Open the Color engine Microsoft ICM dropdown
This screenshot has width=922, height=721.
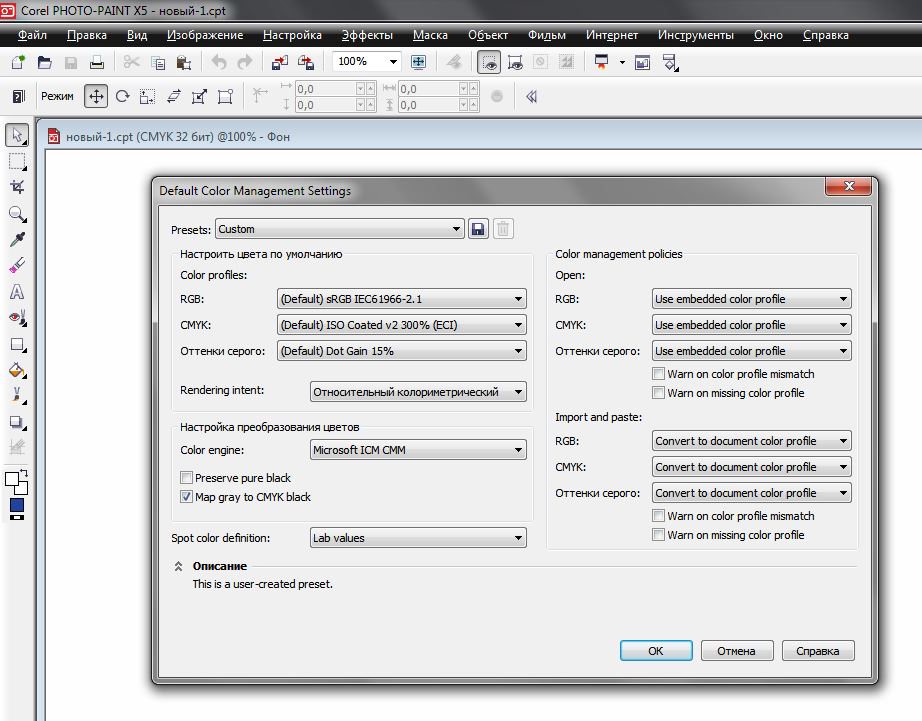[418, 450]
